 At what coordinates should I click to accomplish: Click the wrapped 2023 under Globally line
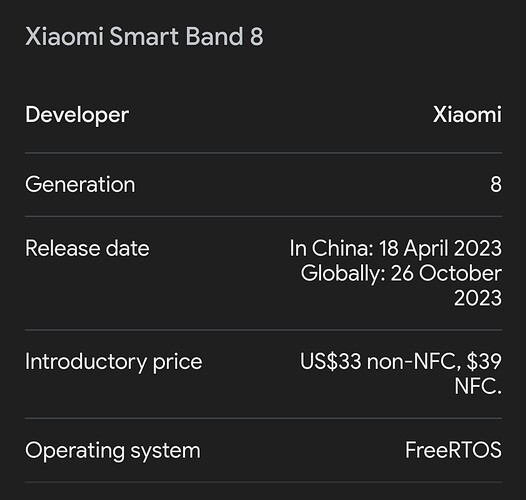click(478, 298)
